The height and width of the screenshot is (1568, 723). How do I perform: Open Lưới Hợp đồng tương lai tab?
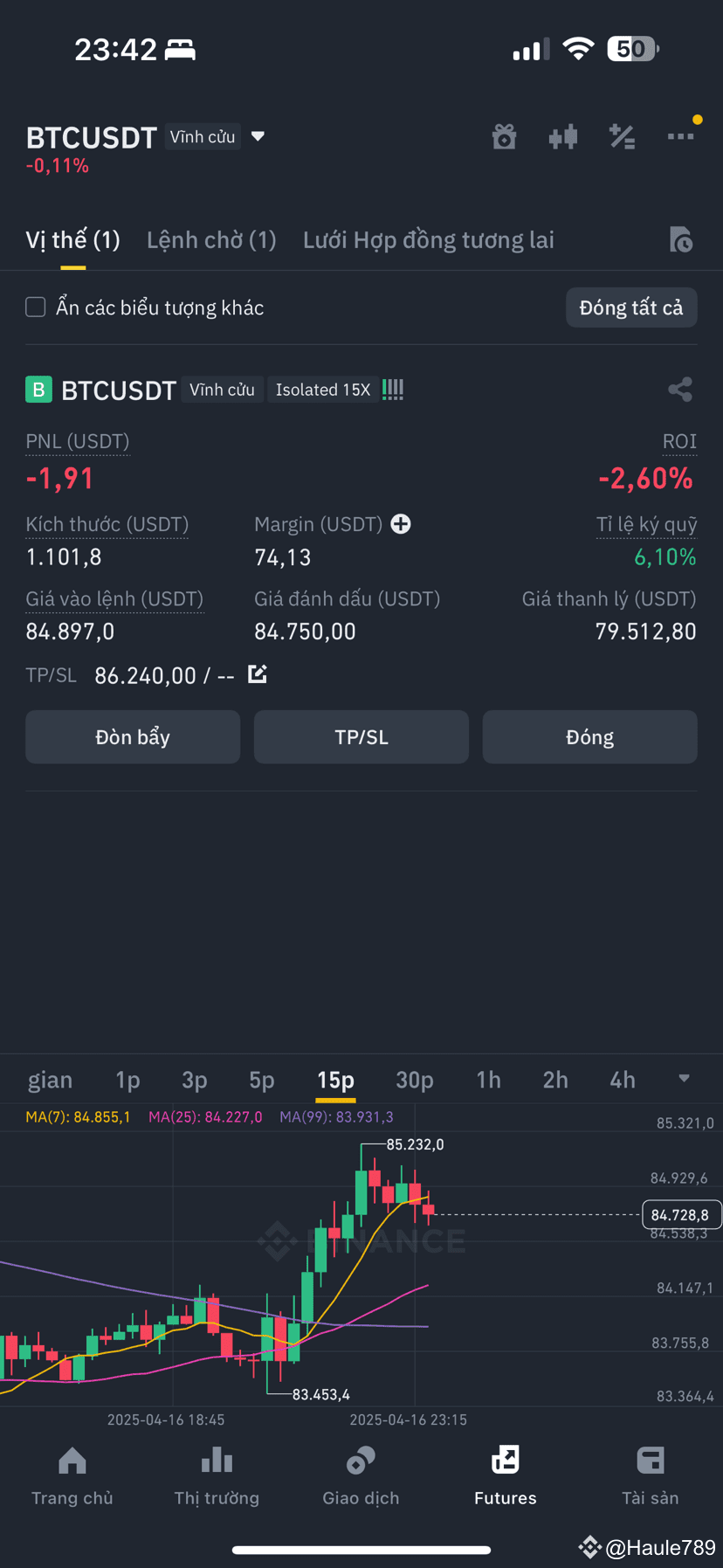click(429, 240)
